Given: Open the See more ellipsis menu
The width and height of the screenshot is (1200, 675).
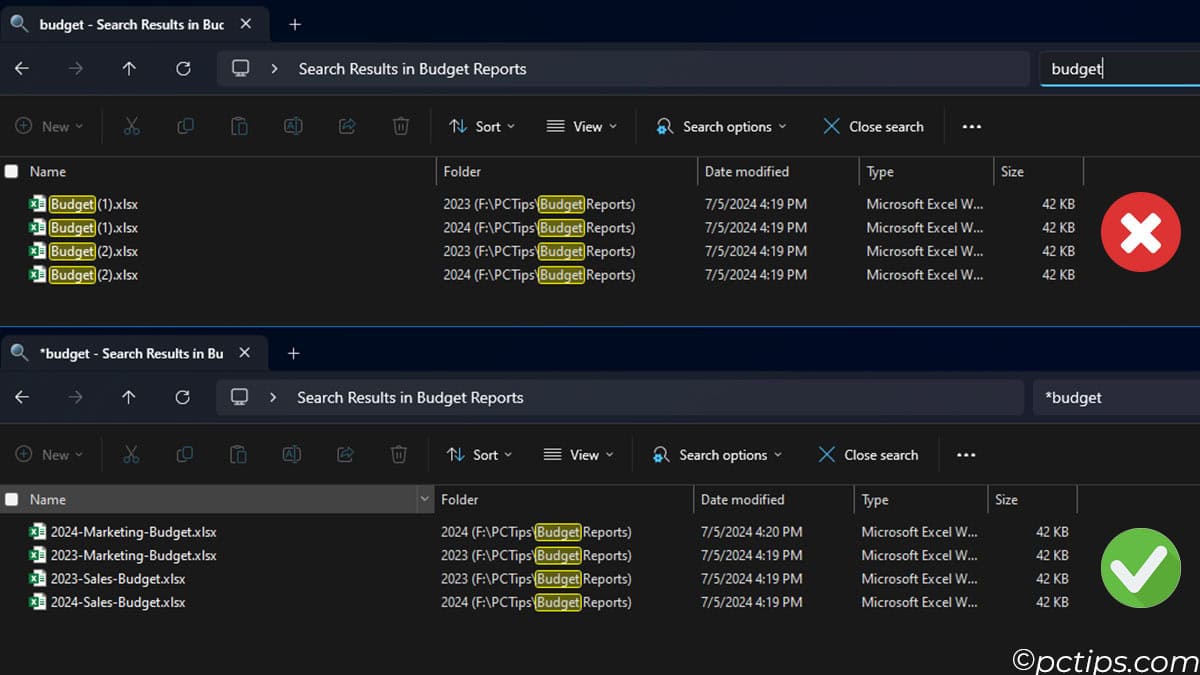Looking at the screenshot, I should (x=971, y=126).
